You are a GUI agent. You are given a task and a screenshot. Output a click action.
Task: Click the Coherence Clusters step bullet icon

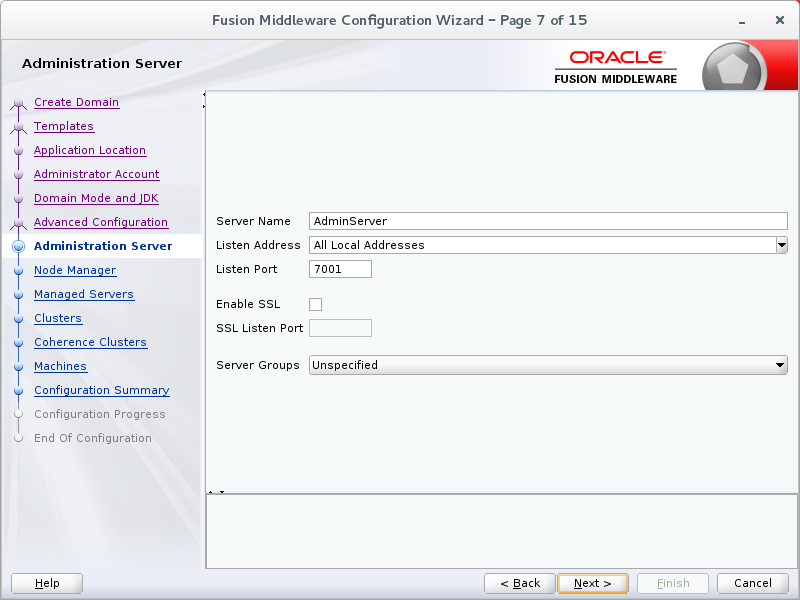pos(18,343)
